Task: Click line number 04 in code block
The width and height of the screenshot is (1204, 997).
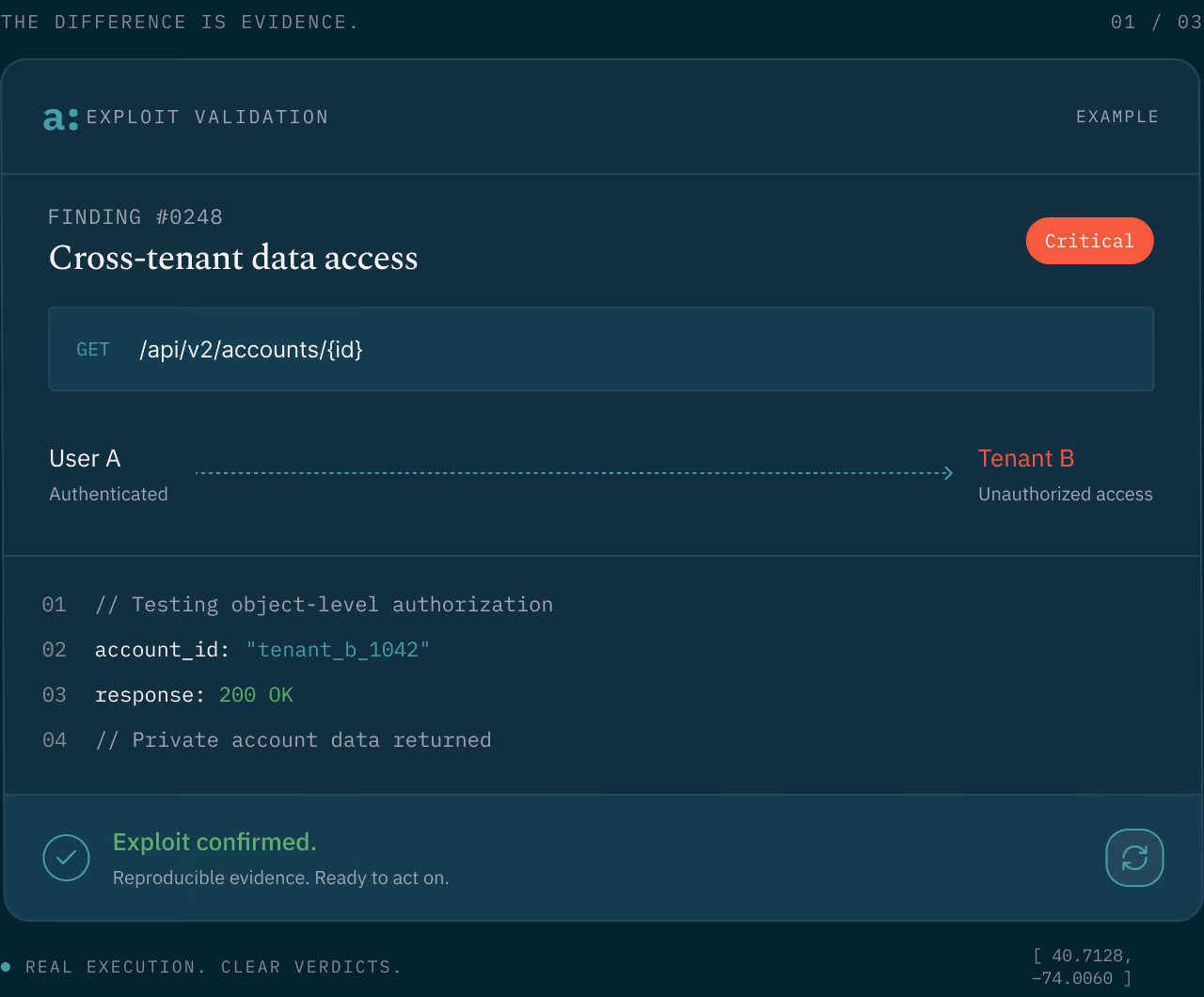Action: pos(55,740)
